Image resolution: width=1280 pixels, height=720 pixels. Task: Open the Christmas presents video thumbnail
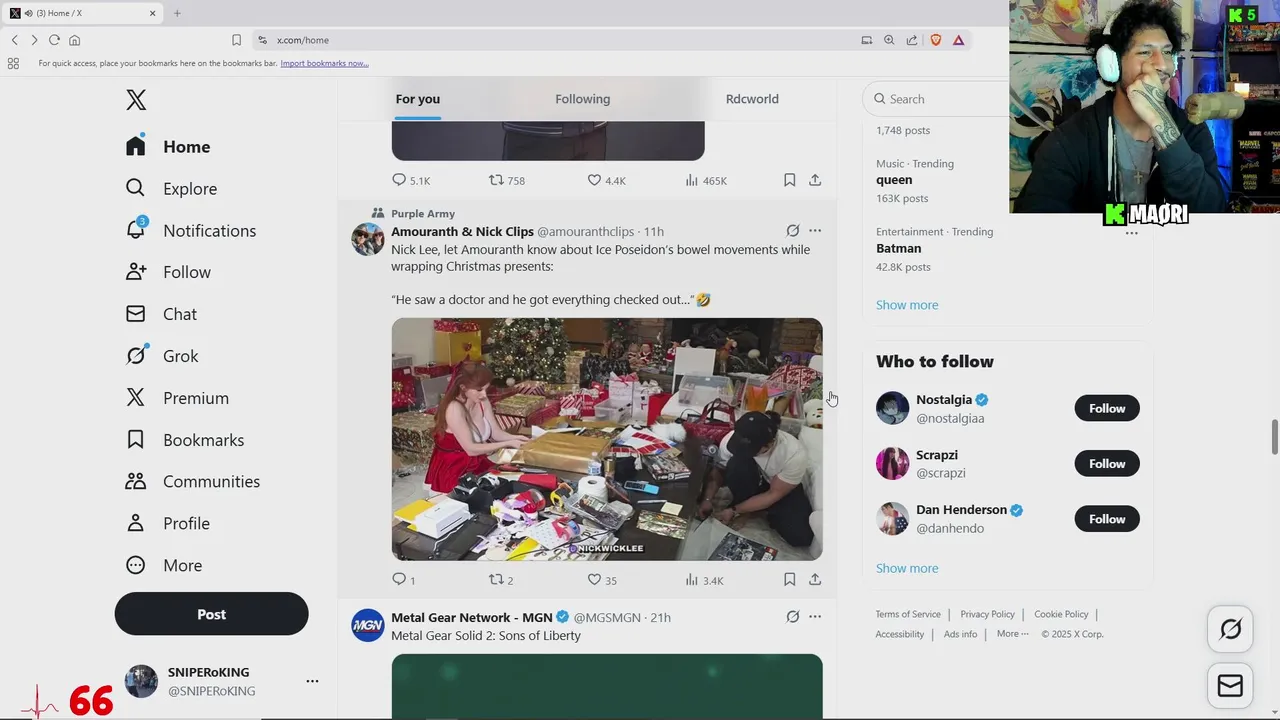tap(607, 439)
